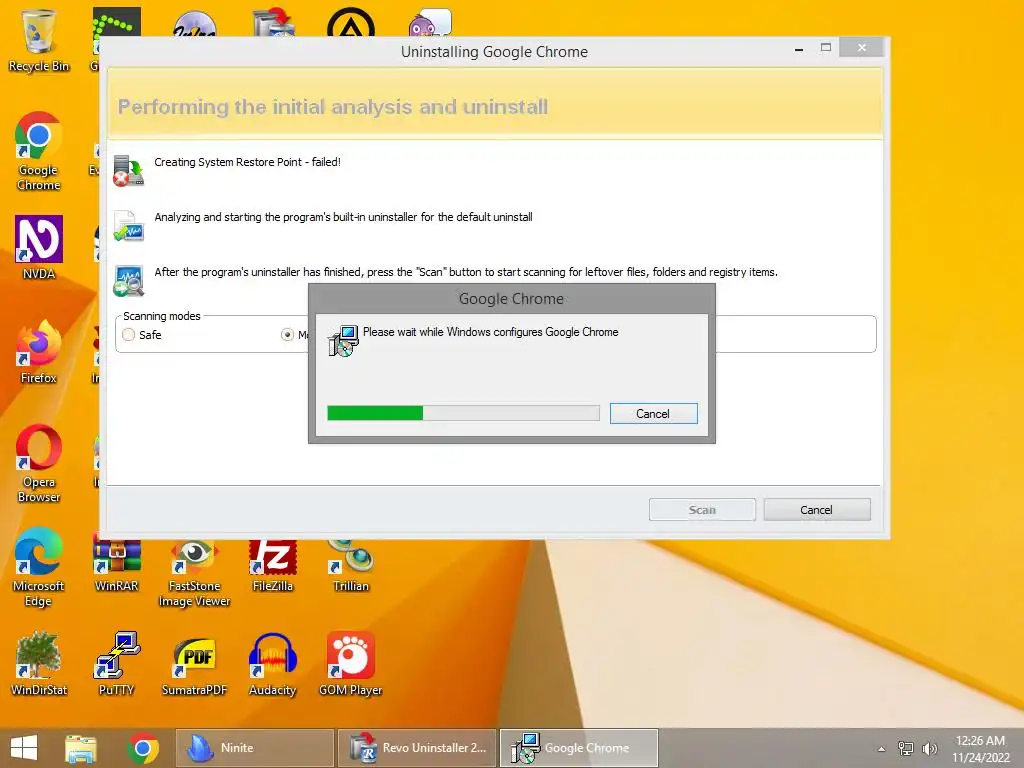The width and height of the screenshot is (1024, 768).
Task: Open the Windows Start button
Action: (x=24, y=748)
